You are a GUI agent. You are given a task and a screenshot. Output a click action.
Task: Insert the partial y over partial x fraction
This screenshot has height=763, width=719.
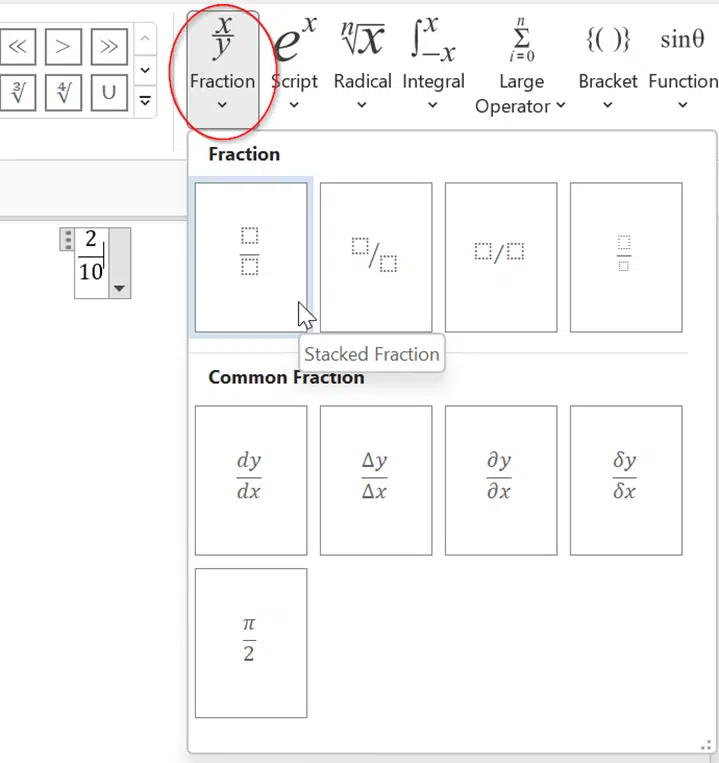tap(501, 480)
